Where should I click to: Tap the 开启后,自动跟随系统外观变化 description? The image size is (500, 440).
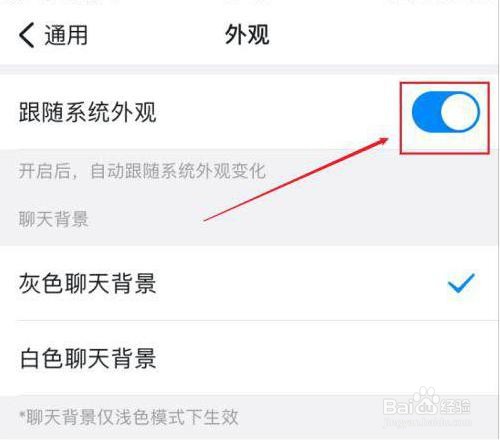pos(142,171)
